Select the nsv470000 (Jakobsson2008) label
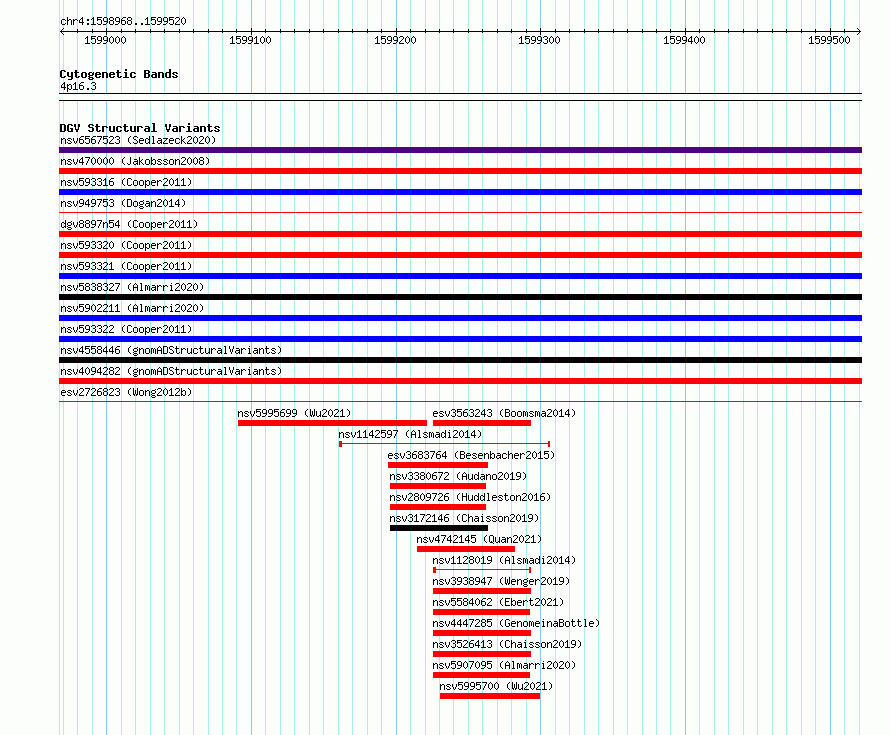 [135, 161]
